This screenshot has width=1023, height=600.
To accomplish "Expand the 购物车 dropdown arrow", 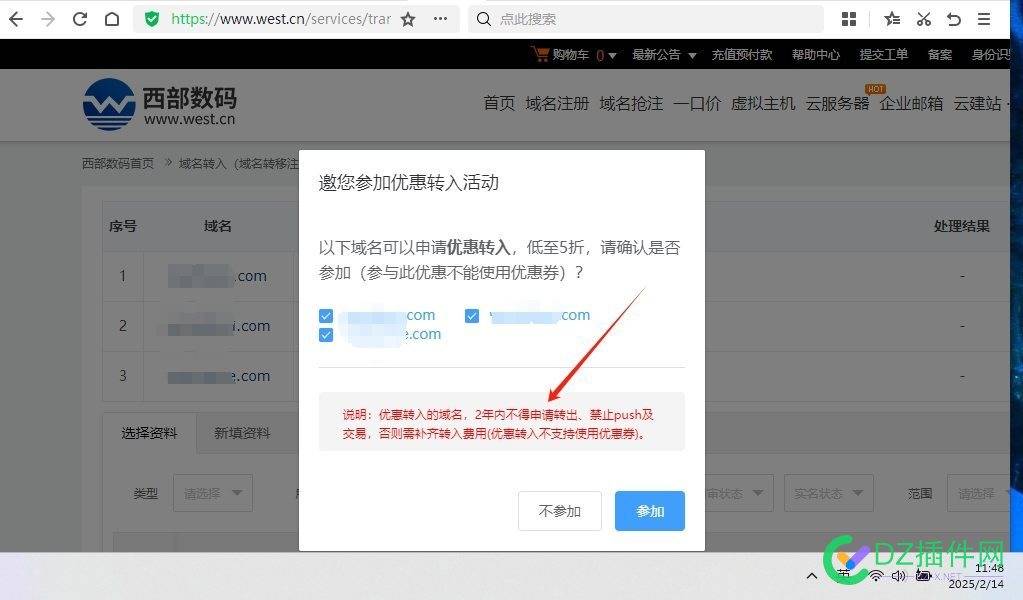I will point(612,55).
